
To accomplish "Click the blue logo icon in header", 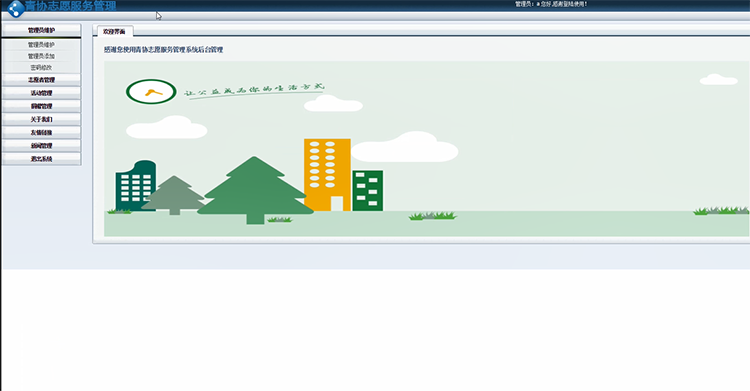I will click(x=16, y=9).
